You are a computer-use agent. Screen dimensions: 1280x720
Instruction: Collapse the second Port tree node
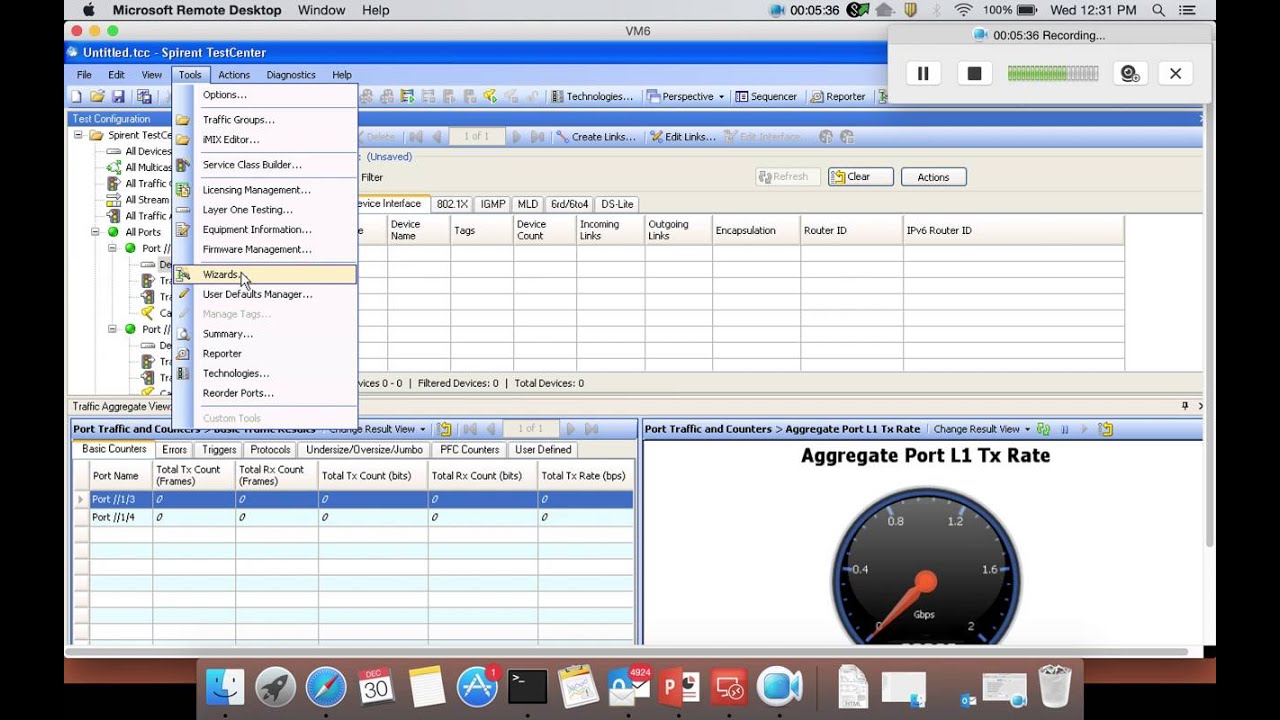pos(112,329)
